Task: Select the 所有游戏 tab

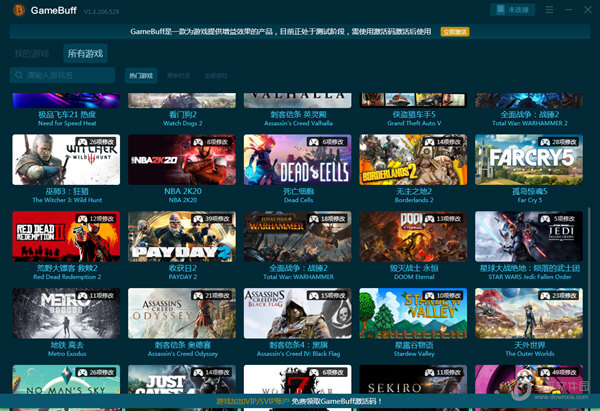Action: (x=85, y=54)
